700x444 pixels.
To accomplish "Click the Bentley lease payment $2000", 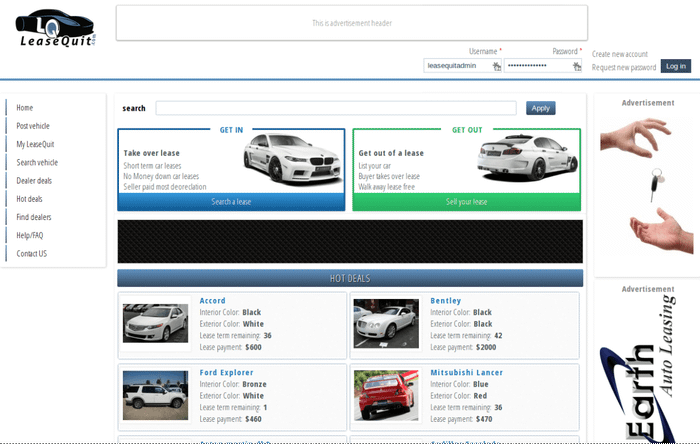I will [486, 347].
